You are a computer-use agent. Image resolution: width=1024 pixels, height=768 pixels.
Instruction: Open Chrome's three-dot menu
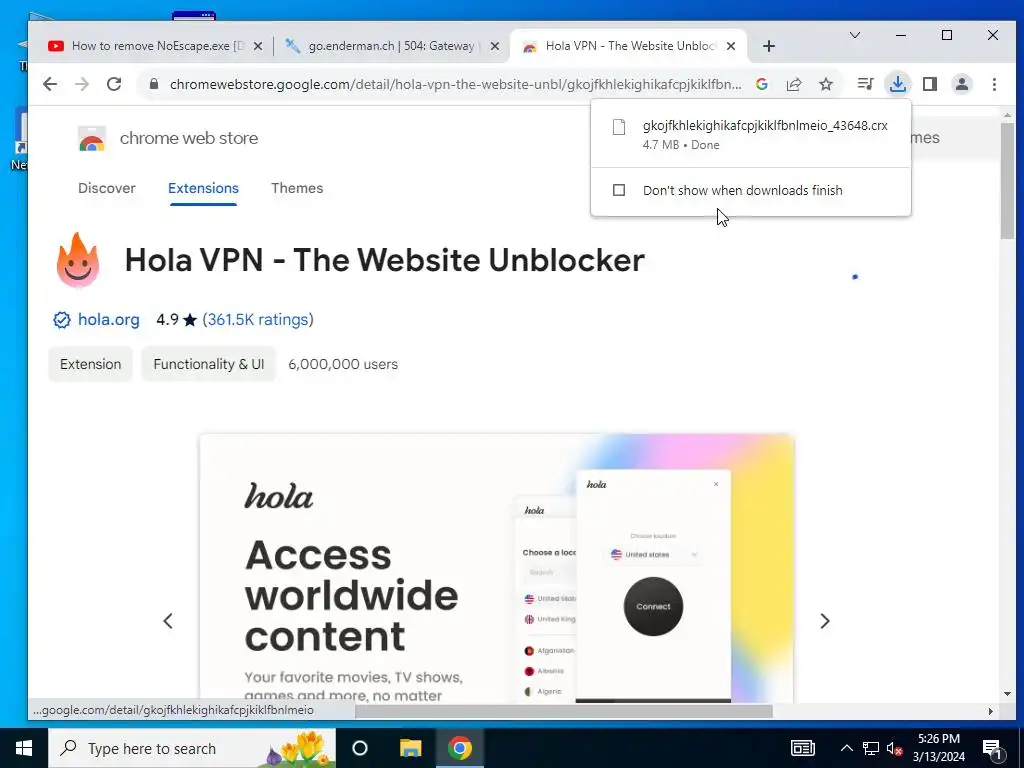[x=994, y=84]
